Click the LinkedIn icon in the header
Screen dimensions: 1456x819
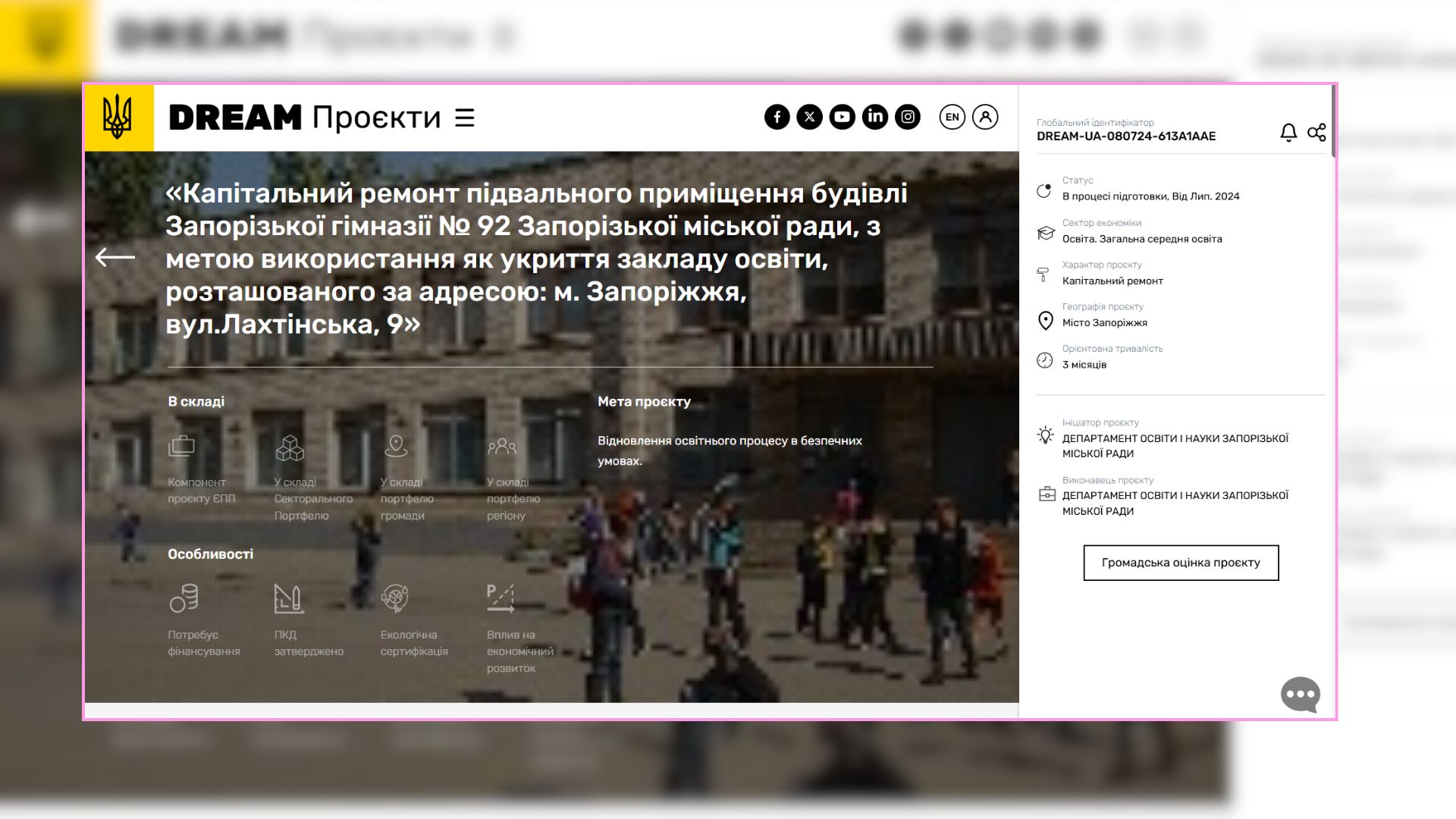coord(875,117)
